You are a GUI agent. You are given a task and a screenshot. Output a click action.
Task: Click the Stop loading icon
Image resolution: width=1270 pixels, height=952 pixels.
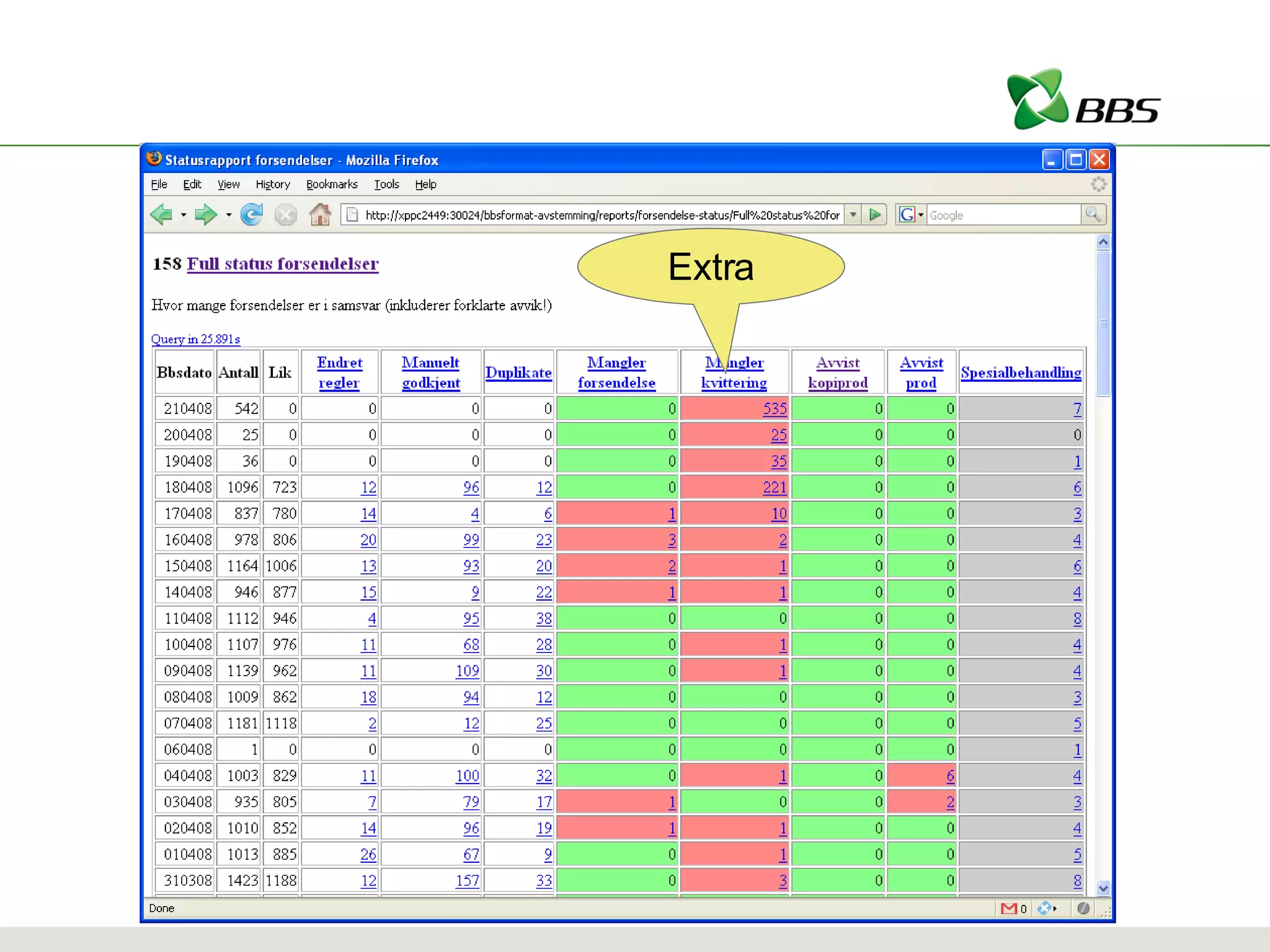click(285, 215)
